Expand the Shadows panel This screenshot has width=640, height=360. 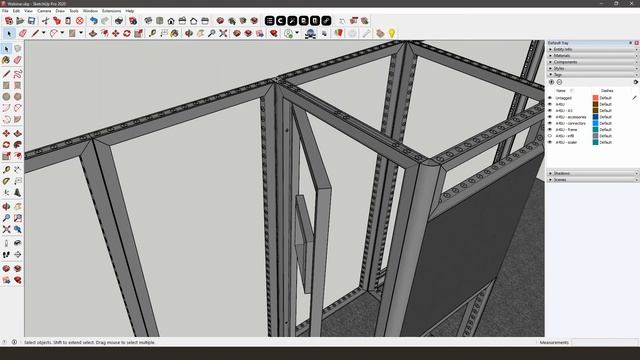(x=592, y=173)
